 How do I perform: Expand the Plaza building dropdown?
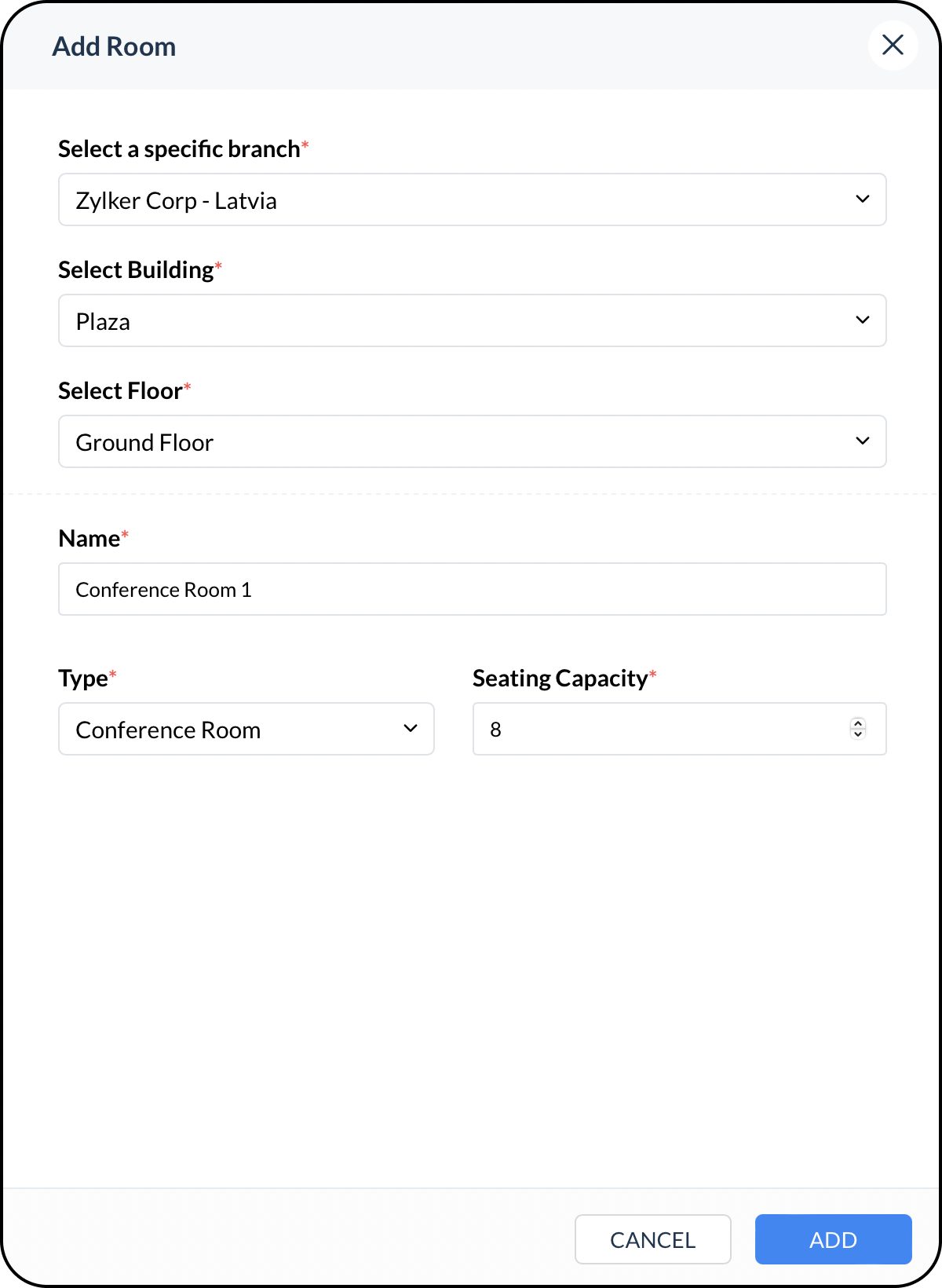pyautogui.click(x=473, y=320)
